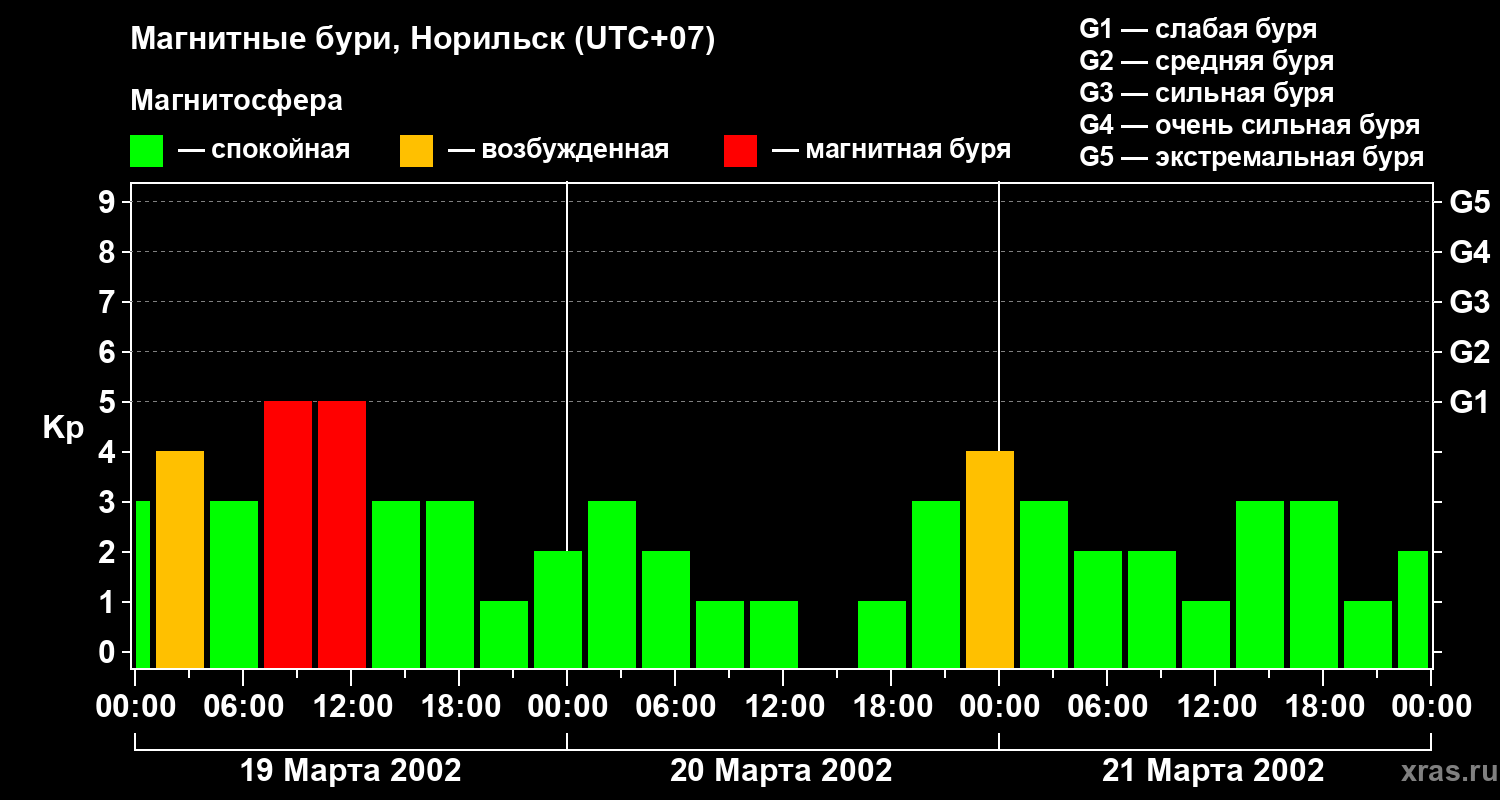The width and height of the screenshot is (1500, 800).
Task: Click the G2 tick label on the right axis
Action: pos(1469,352)
